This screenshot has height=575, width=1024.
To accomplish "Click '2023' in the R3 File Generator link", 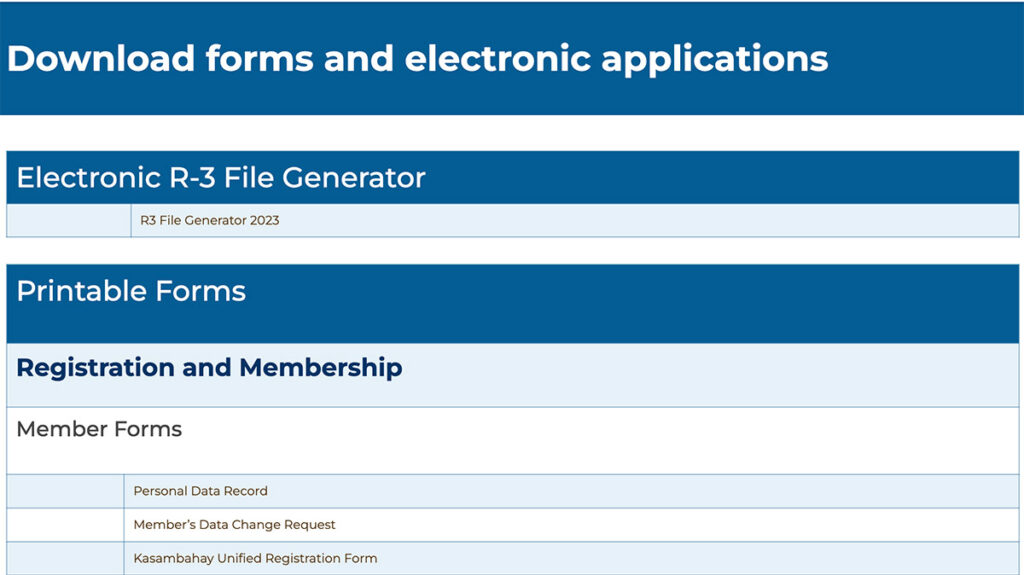I will (264, 220).
